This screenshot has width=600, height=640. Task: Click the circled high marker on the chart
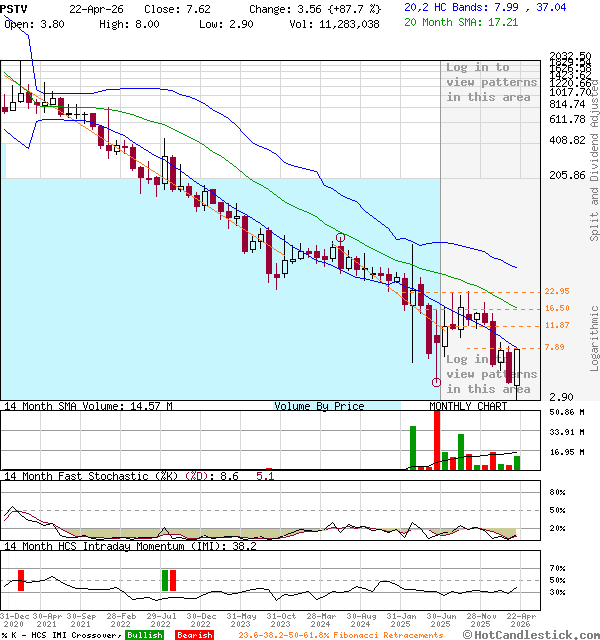coord(340,238)
